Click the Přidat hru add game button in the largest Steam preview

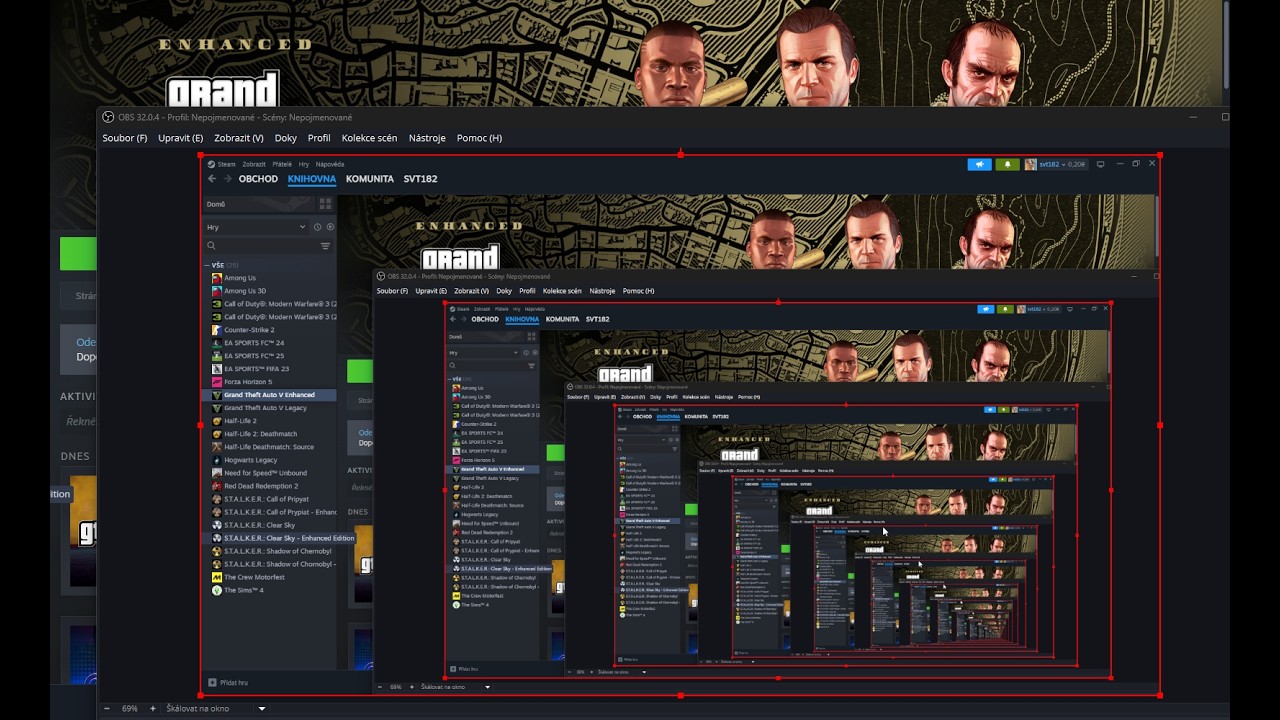228,683
